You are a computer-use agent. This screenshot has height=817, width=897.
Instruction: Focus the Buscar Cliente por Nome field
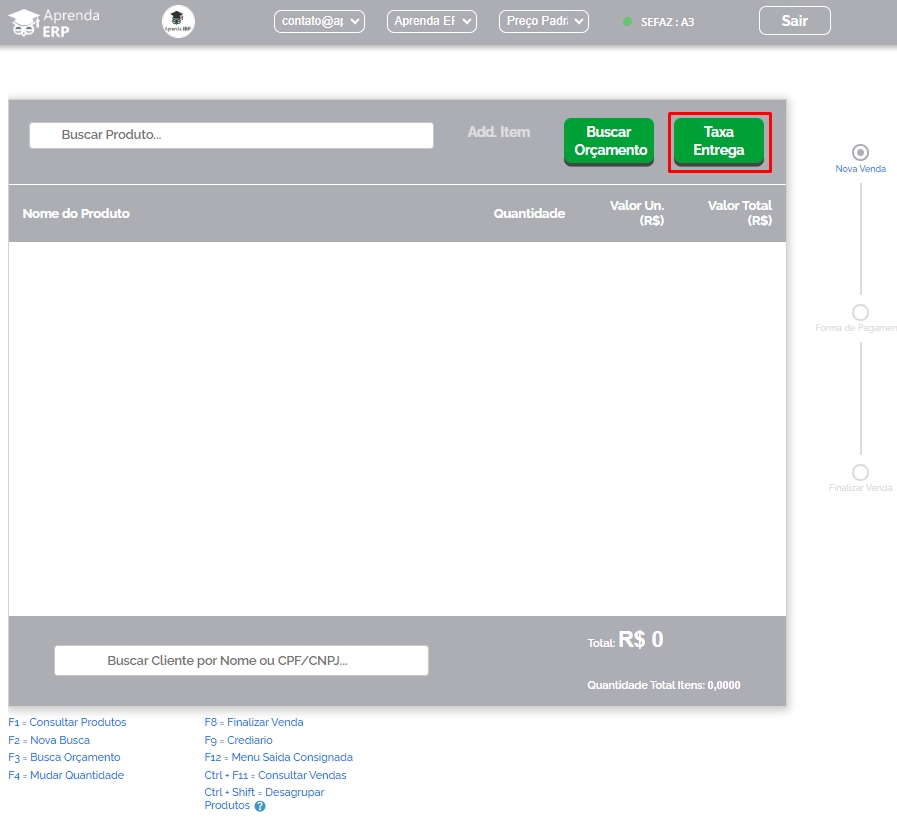point(241,661)
